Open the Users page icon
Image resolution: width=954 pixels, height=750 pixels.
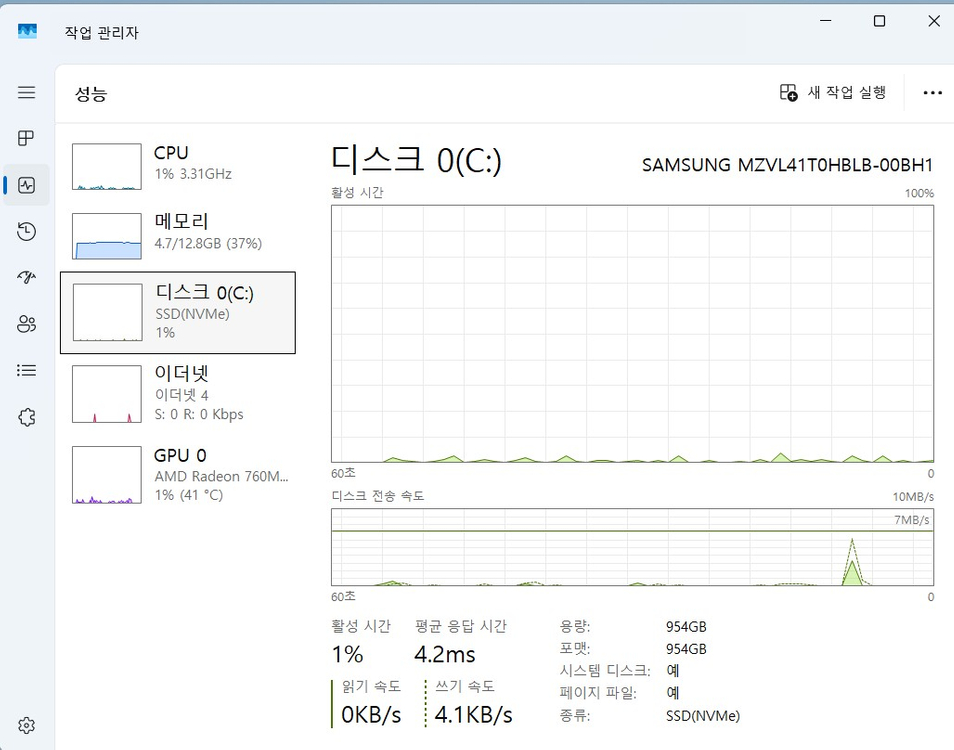pyautogui.click(x=27, y=324)
